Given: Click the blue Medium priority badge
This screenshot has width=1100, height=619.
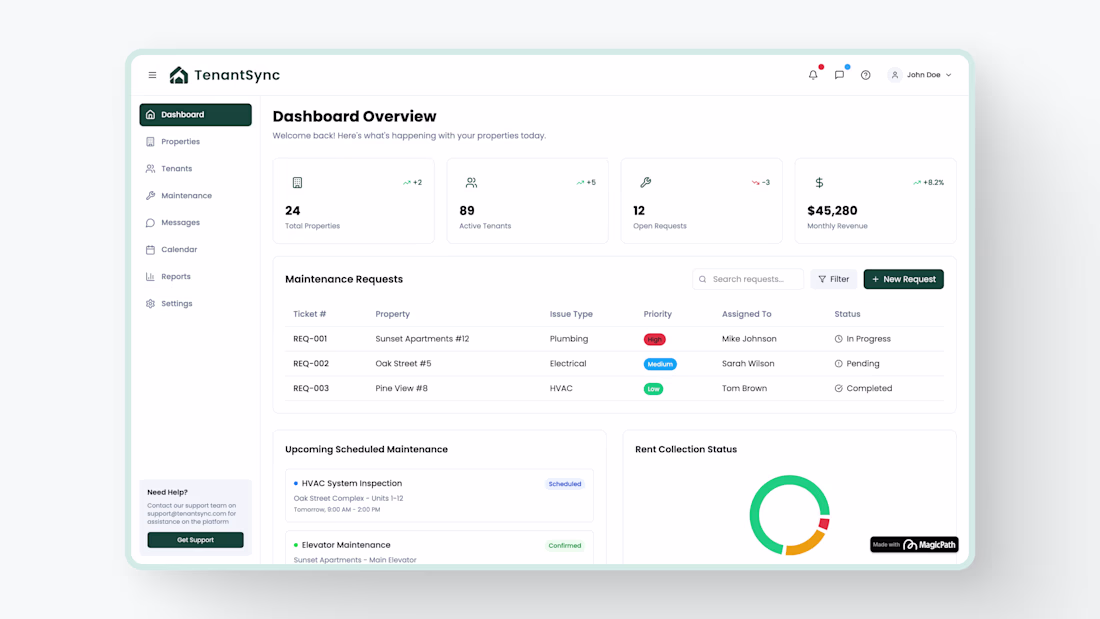Looking at the screenshot, I should (x=660, y=364).
